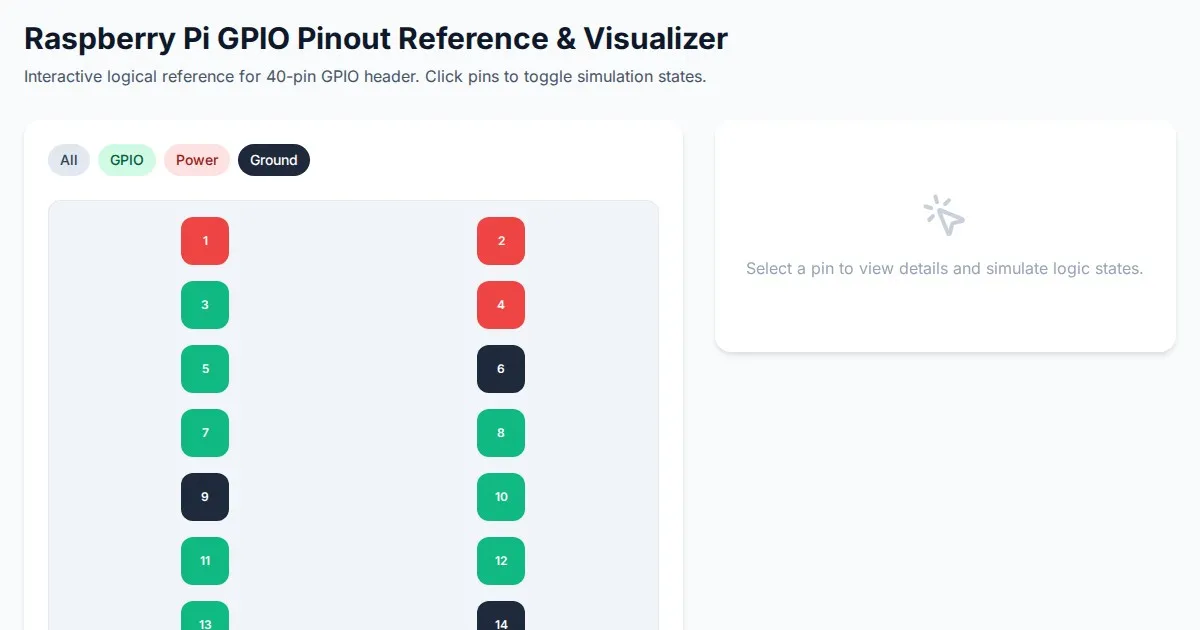Select dark ground pin 9

(205, 497)
